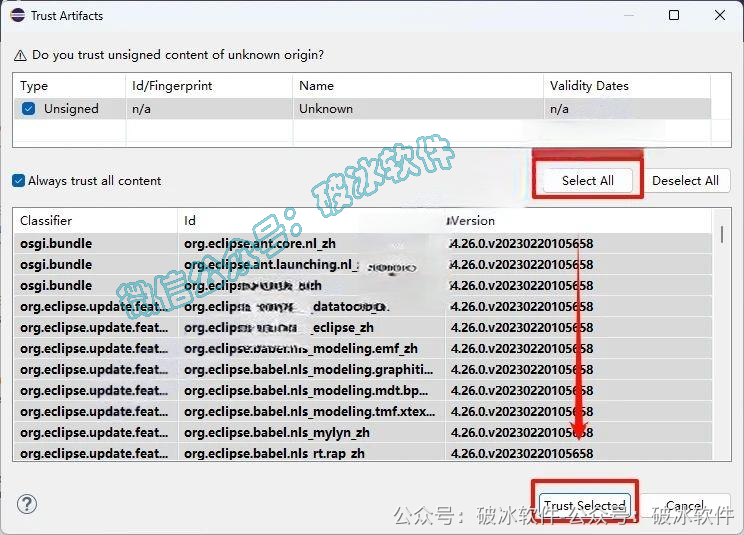Select the org.eclipse.ant.launching.nl row

[363, 265]
